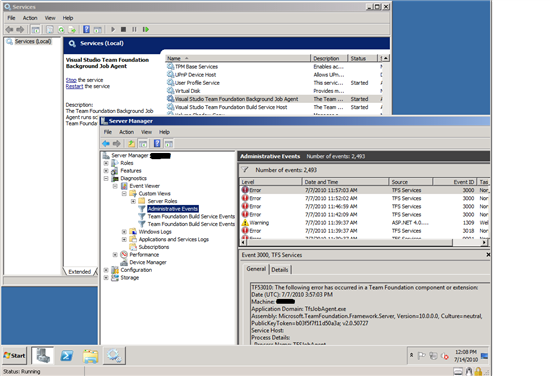Viewport: 550px width, 376px height.
Task: Click Action Center flag tray icon
Action: click(x=422, y=356)
